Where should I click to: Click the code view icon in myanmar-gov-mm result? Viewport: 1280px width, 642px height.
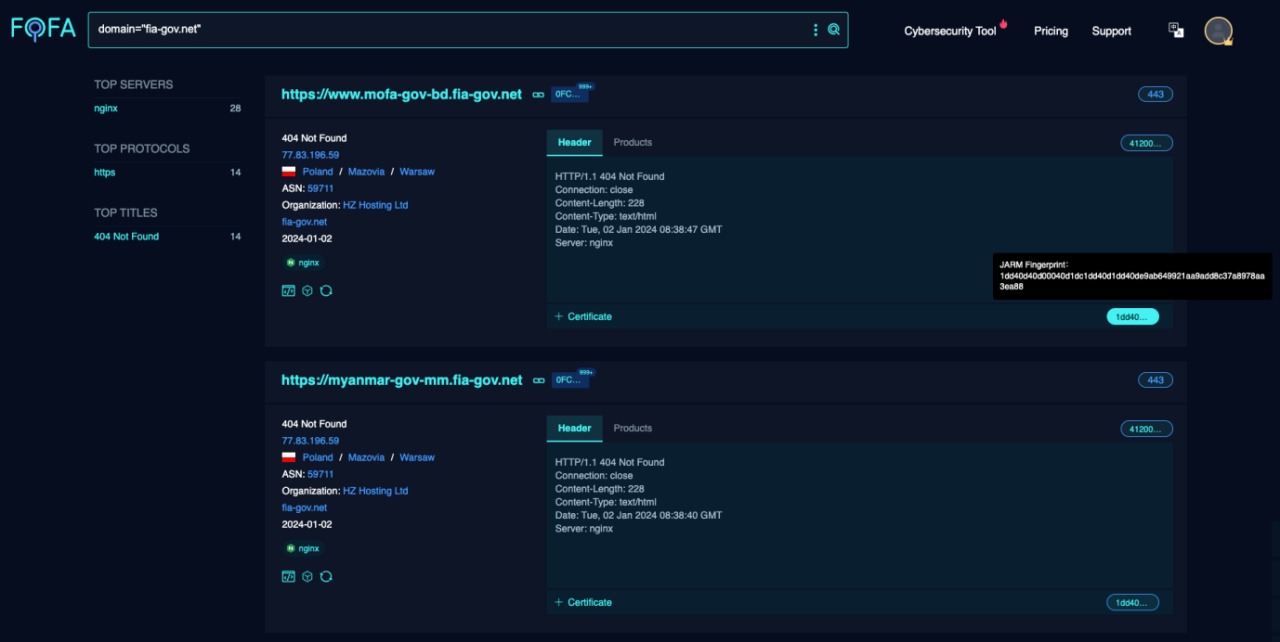pyautogui.click(x=288, y=577)
